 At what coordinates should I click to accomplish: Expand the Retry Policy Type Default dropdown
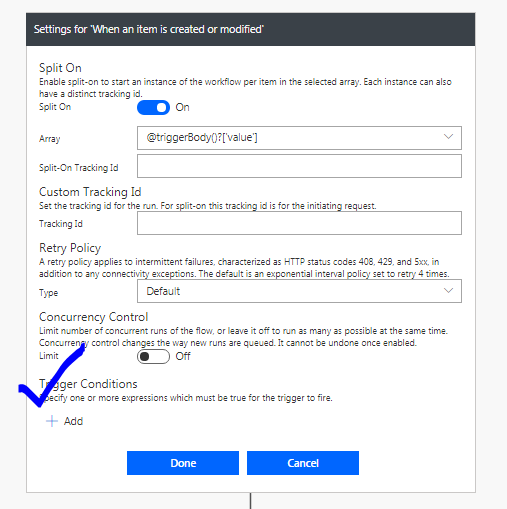click(299, 291)
